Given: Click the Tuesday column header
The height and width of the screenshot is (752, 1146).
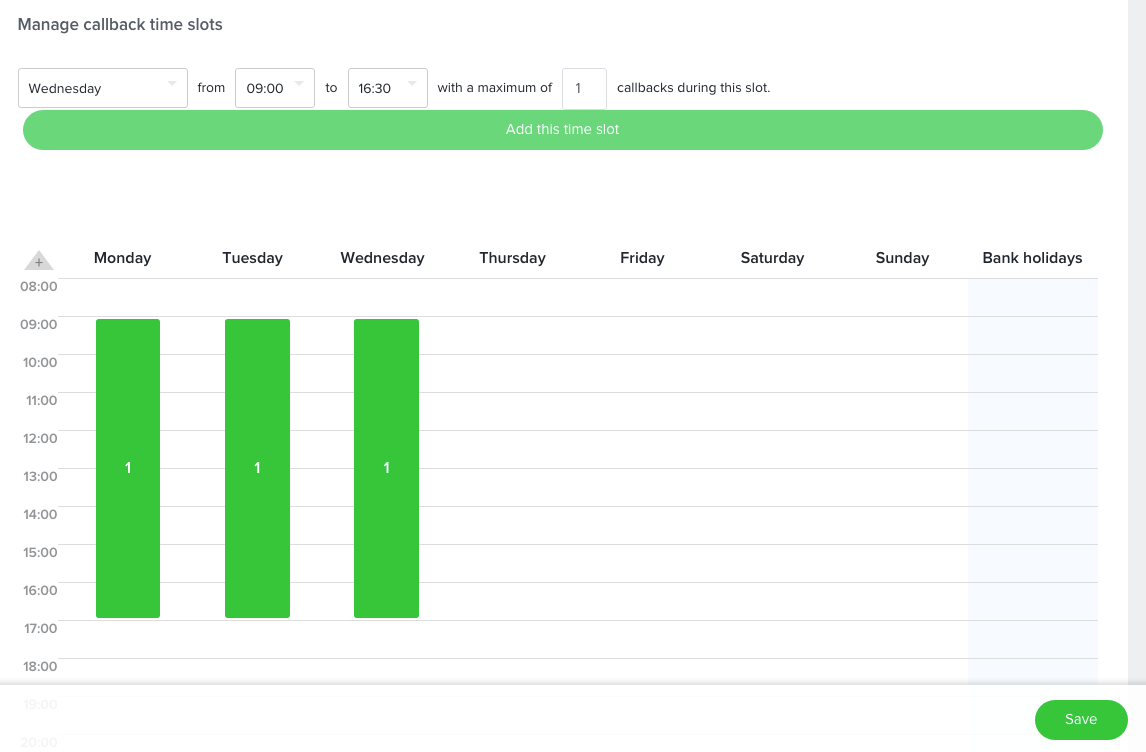Looking at the screenshot, I should [252, 258].
